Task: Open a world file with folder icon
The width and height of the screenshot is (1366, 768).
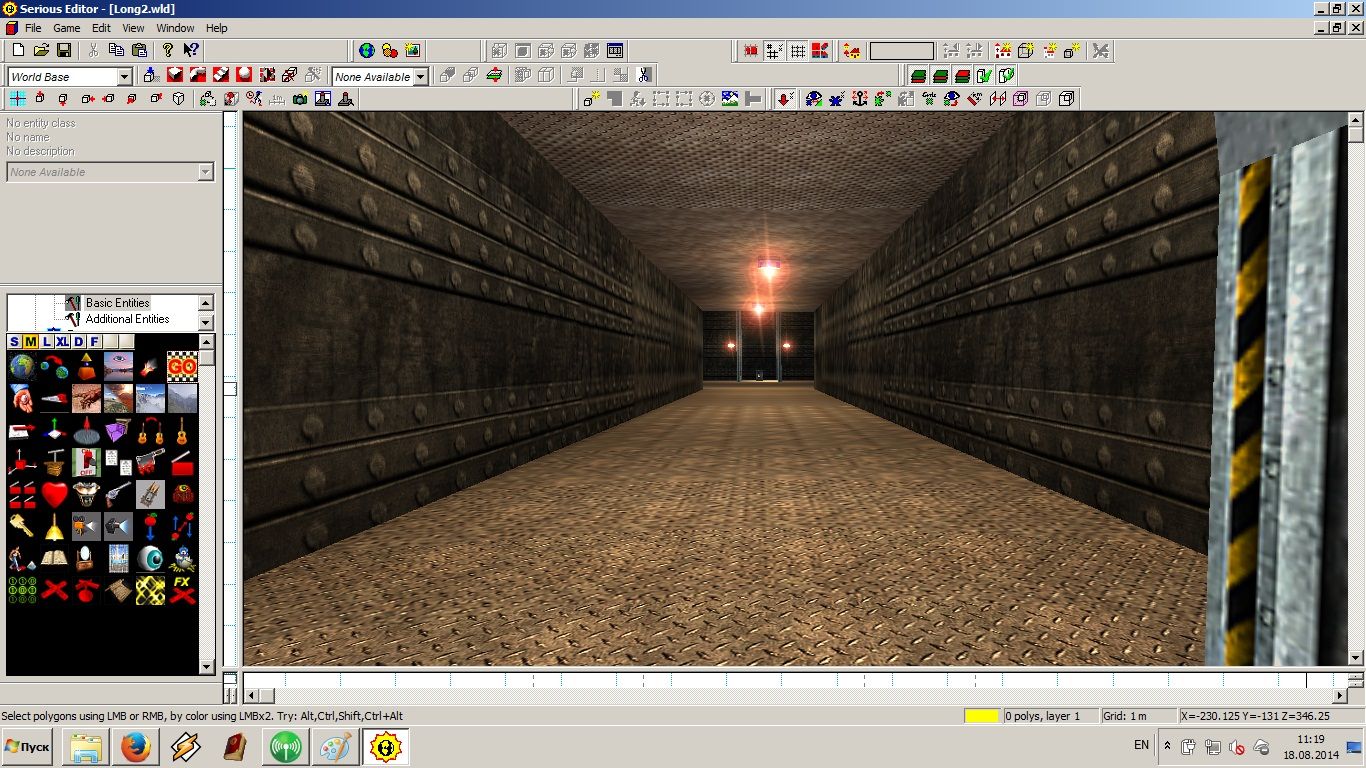Action: click(41, 50)
